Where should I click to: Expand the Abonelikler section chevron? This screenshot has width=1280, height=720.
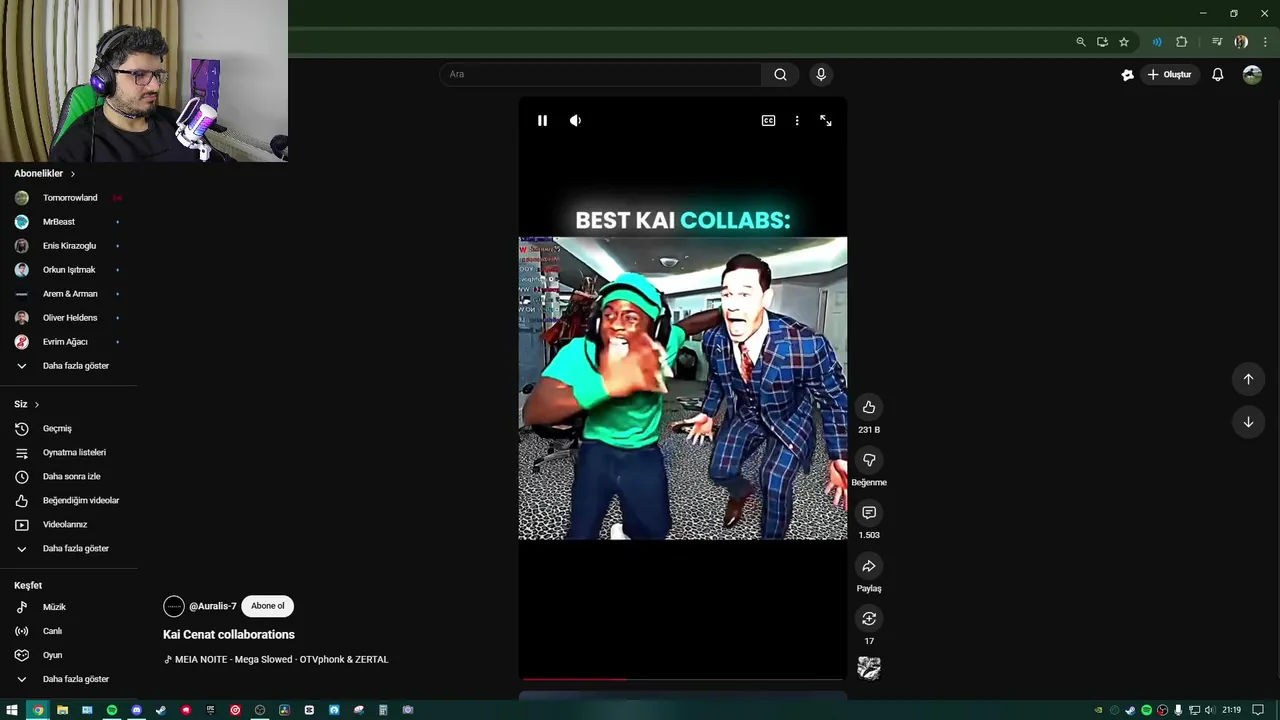[x=72, y=174]
